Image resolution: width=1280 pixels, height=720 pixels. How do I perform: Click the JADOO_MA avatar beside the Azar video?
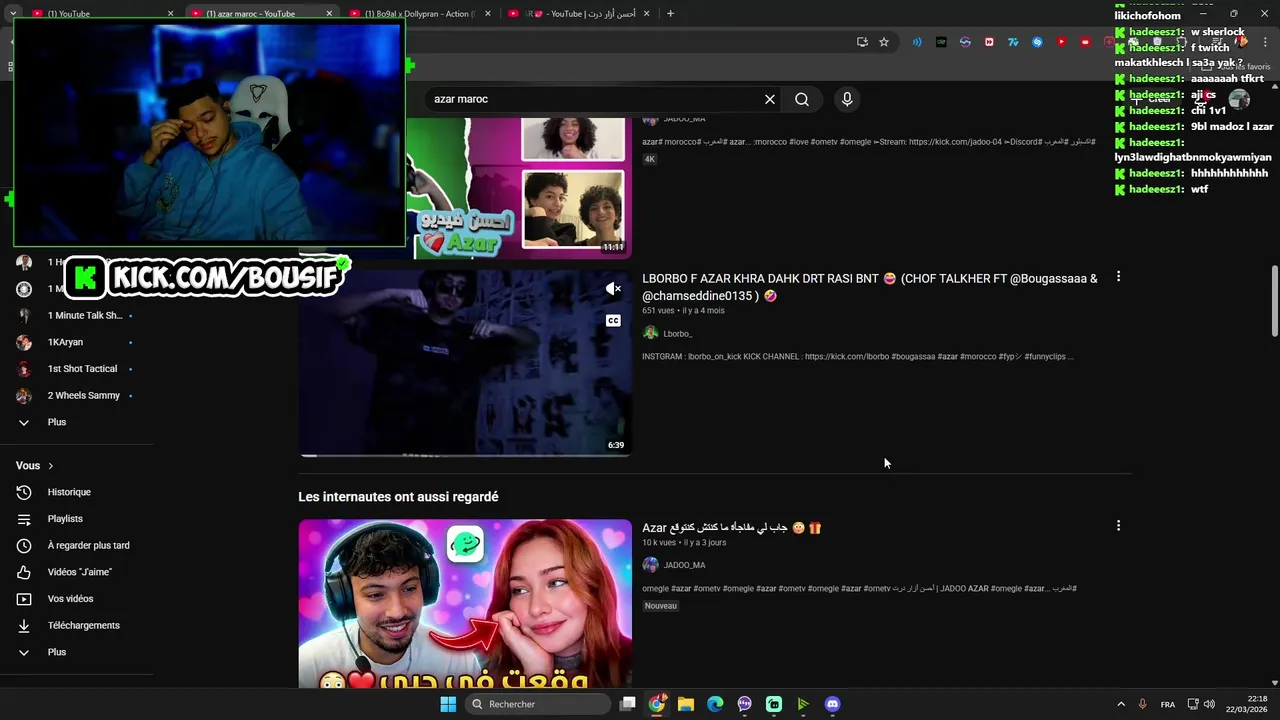[x=650, y=565]
